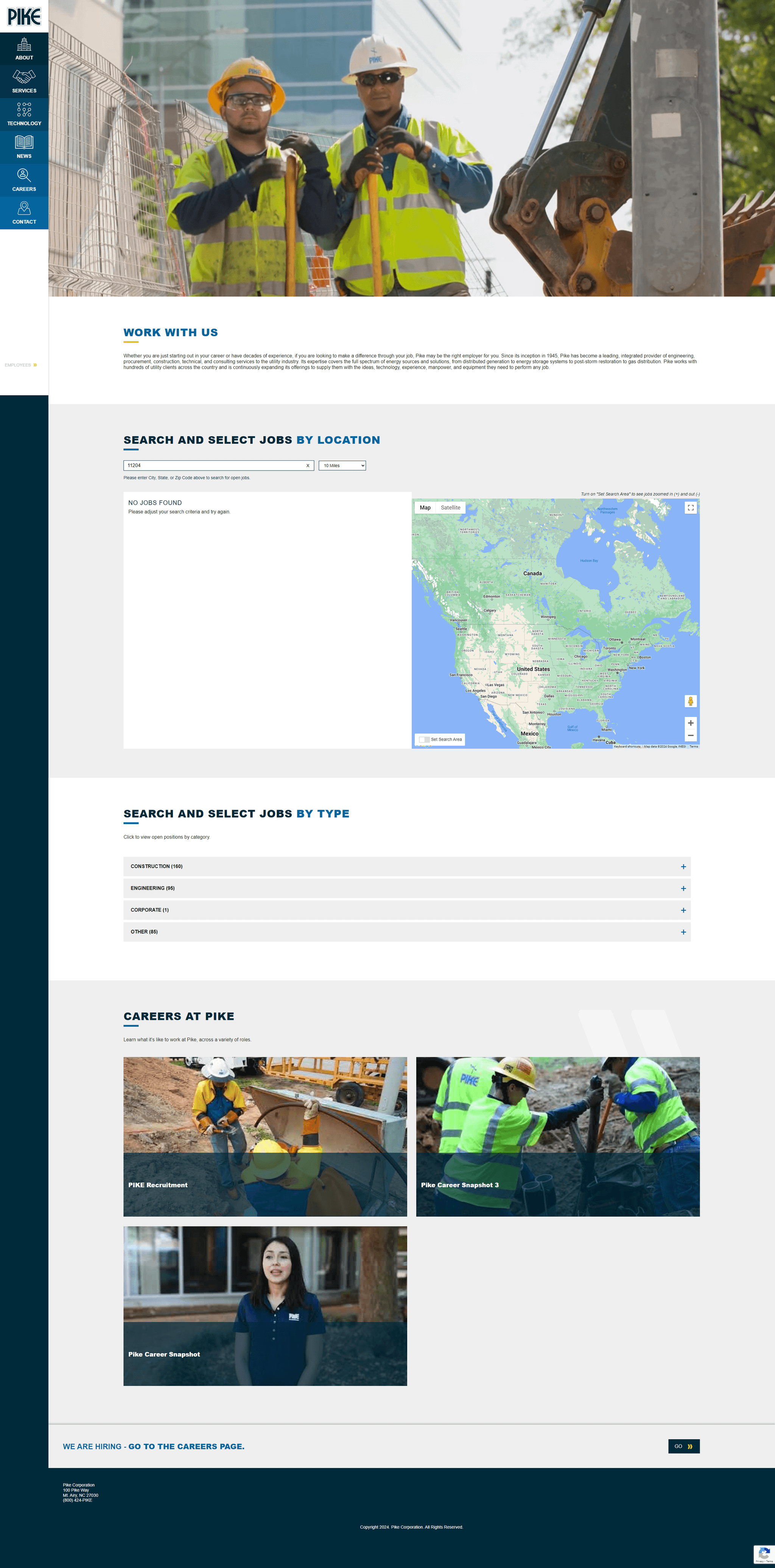Switch to the Map view tab

coord(425,508)
